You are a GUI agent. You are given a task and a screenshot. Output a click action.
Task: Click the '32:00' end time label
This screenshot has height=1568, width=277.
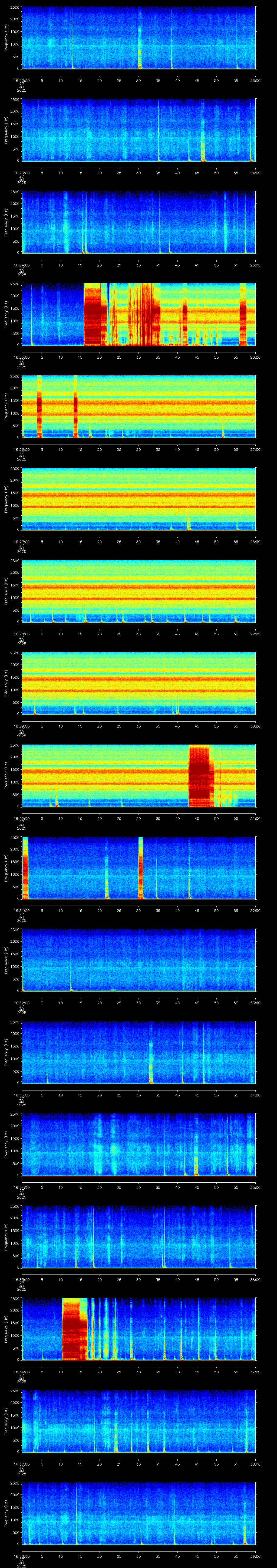(x=255, y=910)
